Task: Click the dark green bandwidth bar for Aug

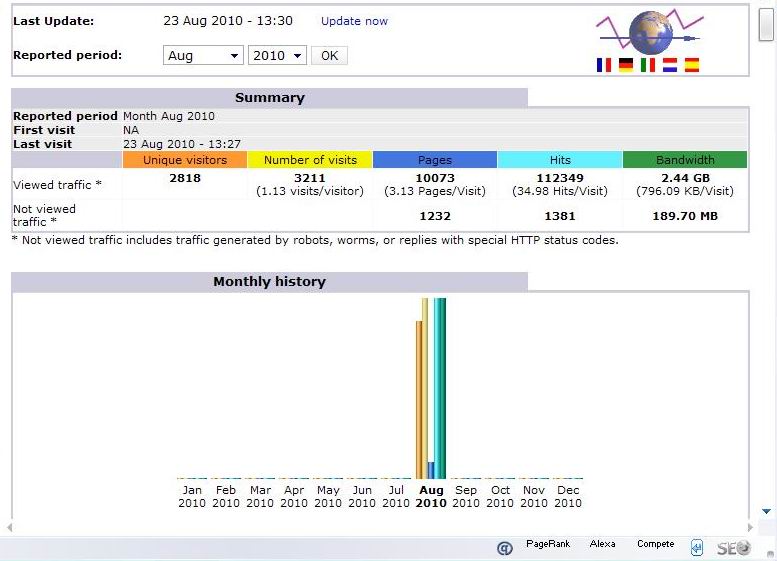Action: pyautogui.click(x=443, y=388)
